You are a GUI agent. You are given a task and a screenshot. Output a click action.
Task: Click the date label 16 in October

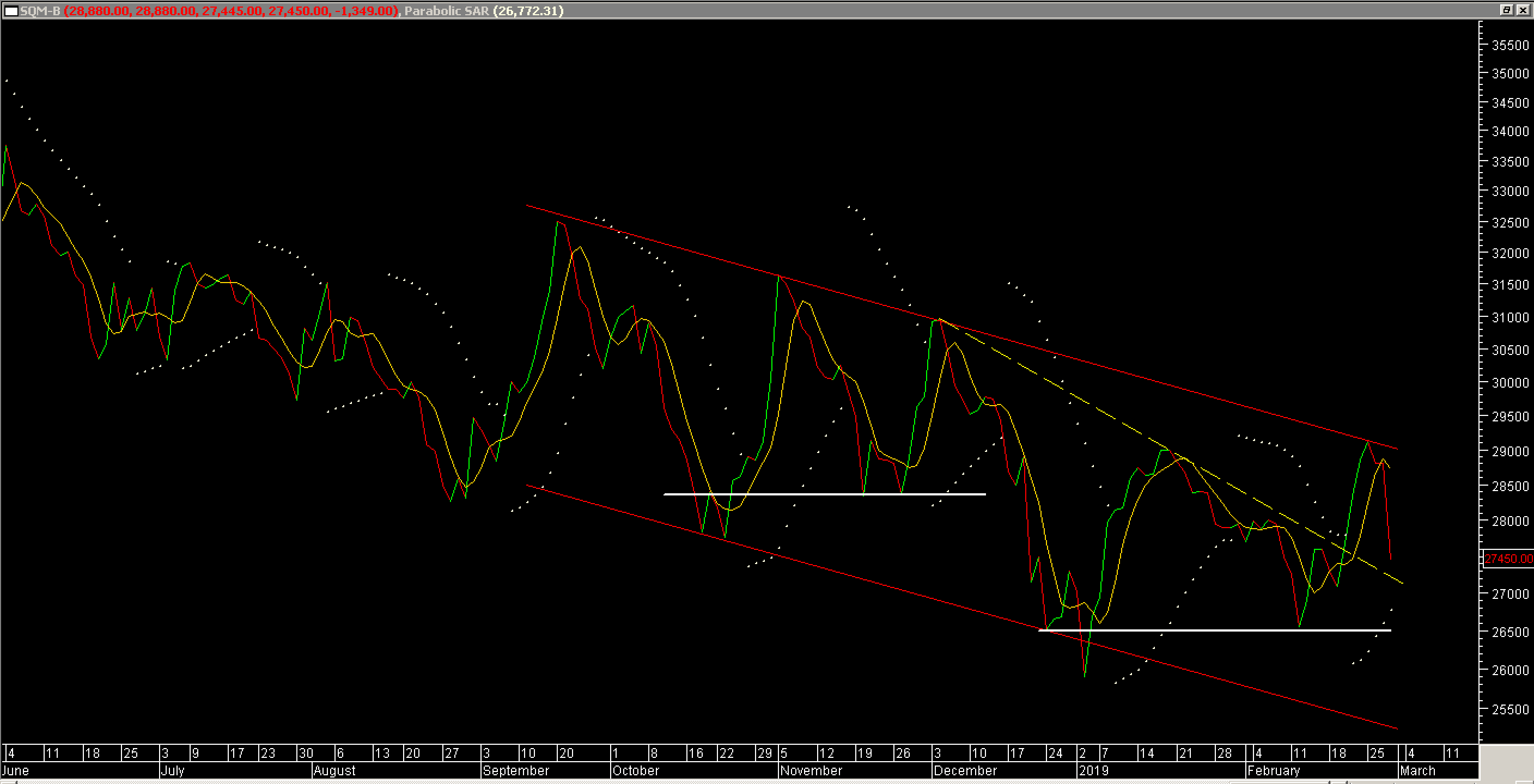pos(696,753)
